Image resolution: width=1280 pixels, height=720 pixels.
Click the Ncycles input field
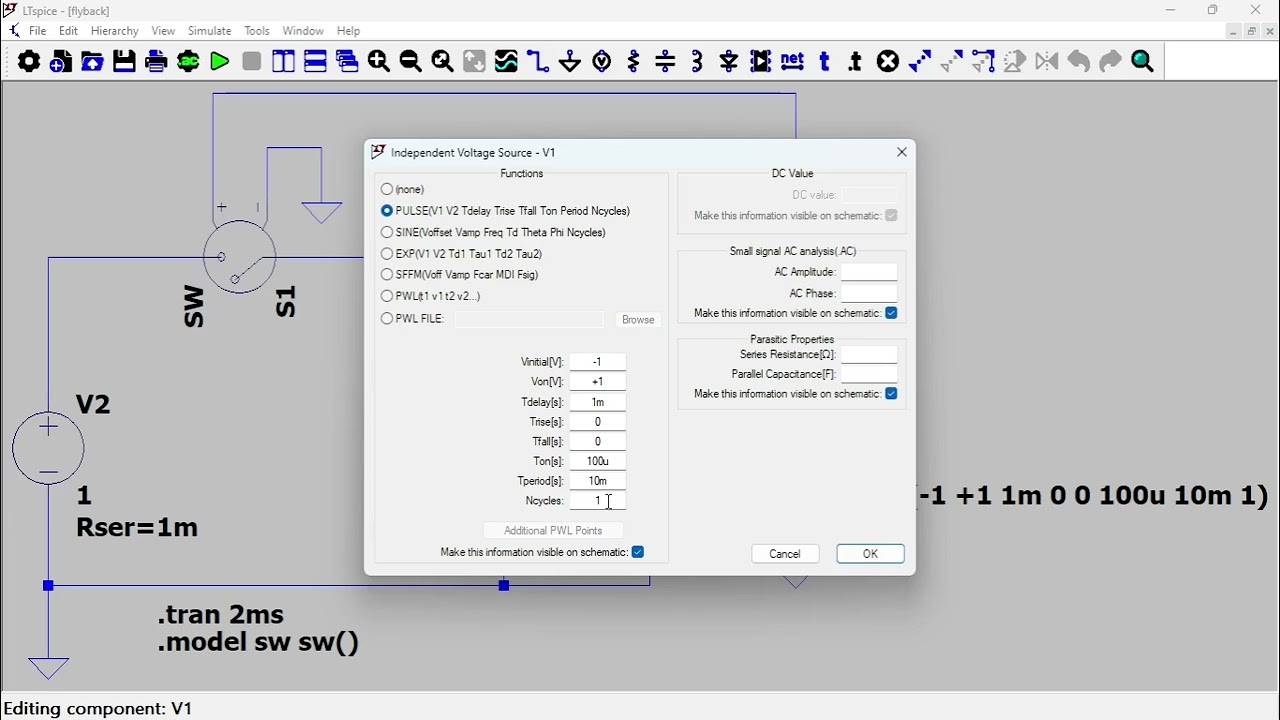(598, 501)
